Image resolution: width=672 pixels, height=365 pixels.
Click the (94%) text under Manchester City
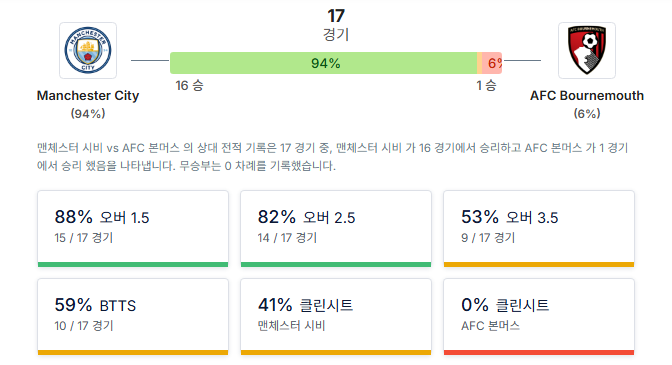pyautogui.click(x=88, y=114)
